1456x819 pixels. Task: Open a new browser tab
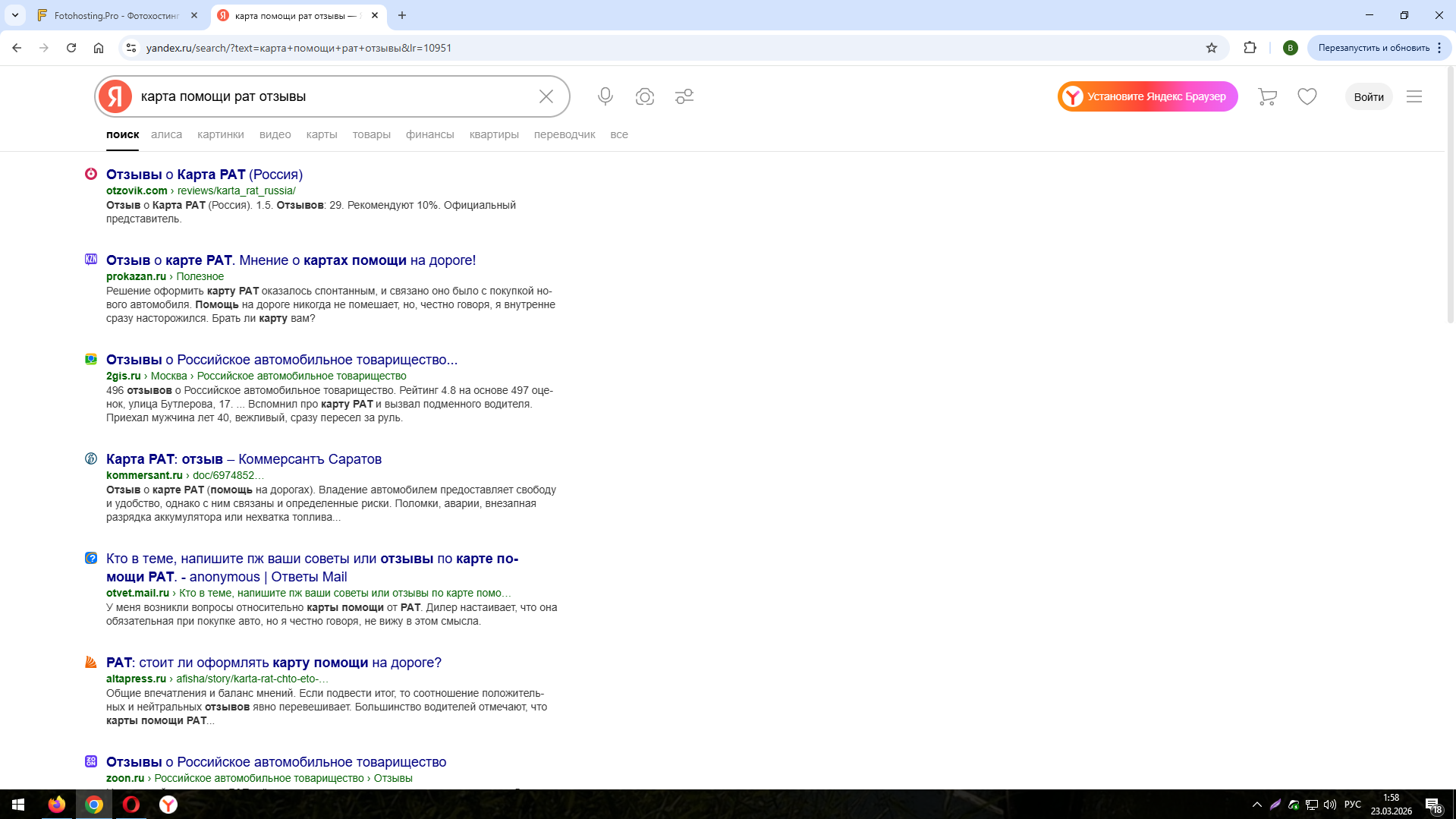point(402,15)
